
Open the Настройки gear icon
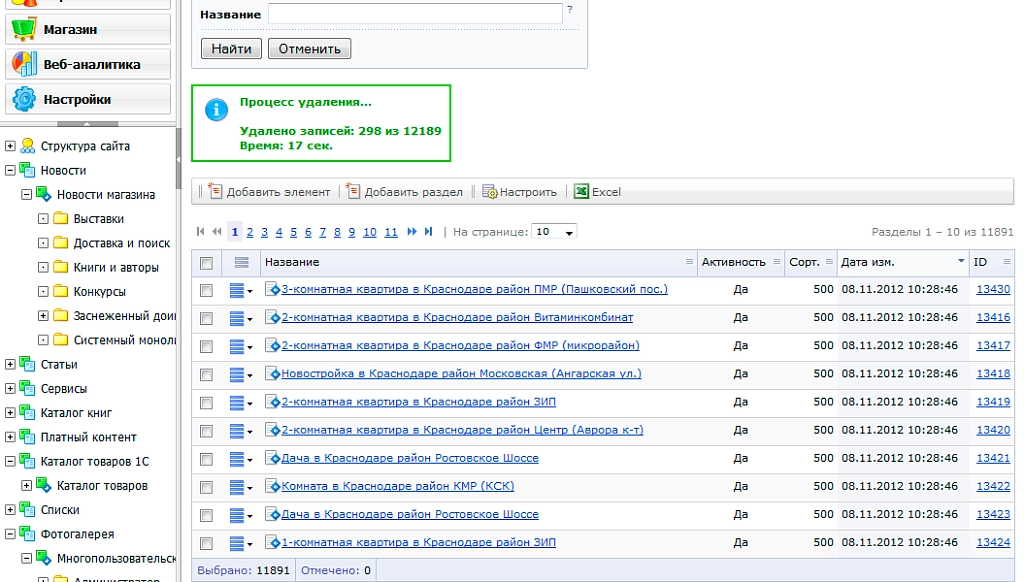[24, 99]
